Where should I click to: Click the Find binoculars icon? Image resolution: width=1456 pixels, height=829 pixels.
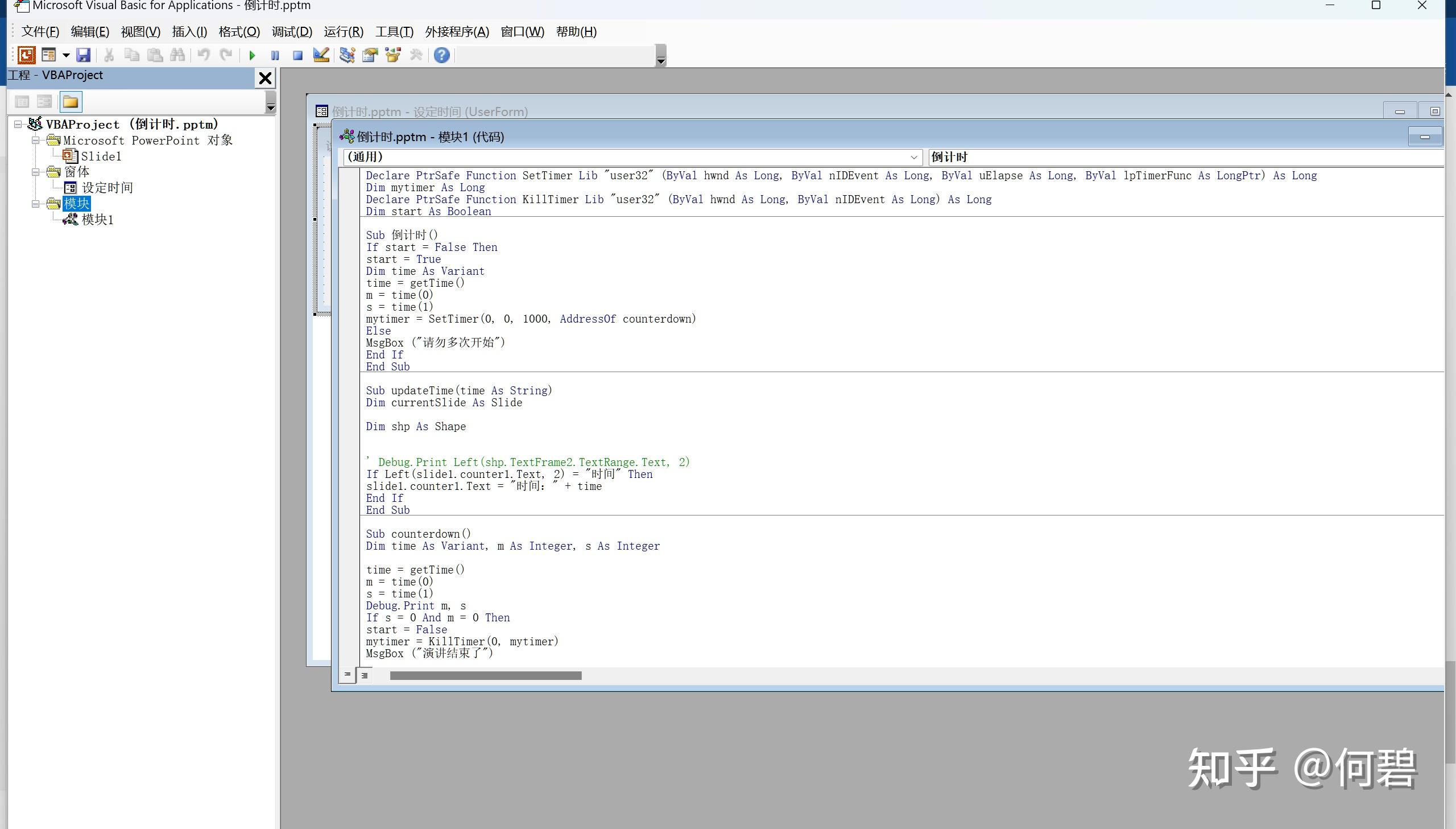tap(177, 55)
